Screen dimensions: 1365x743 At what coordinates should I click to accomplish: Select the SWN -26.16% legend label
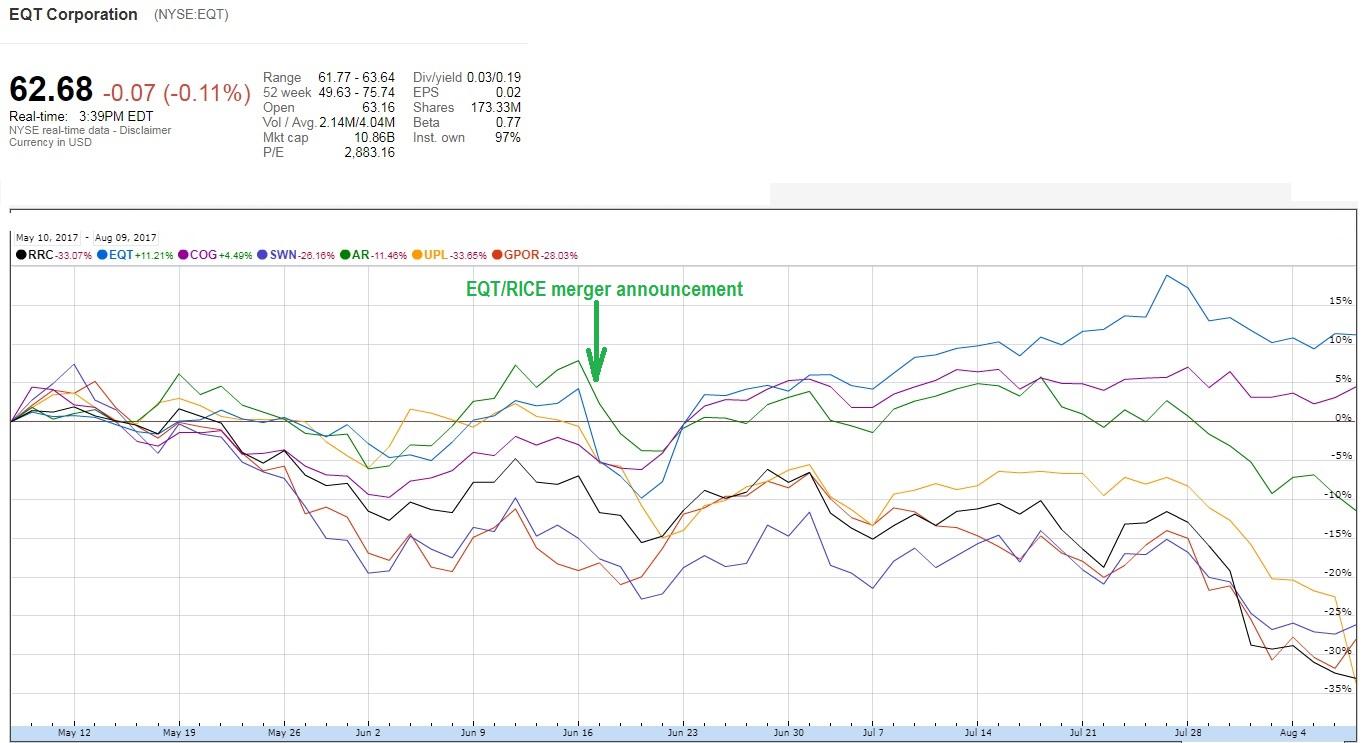pos(302,255)
